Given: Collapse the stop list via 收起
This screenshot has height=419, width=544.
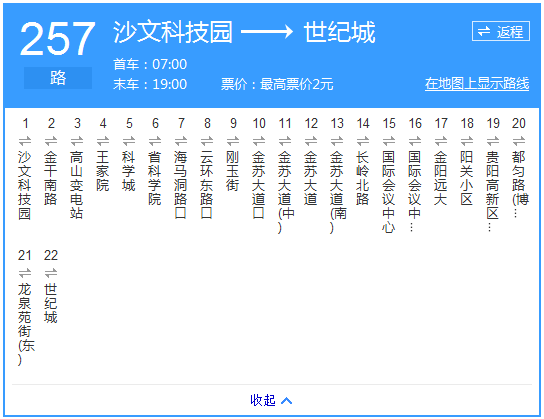Looking at the screenshot, I should (x=263, y=400).
